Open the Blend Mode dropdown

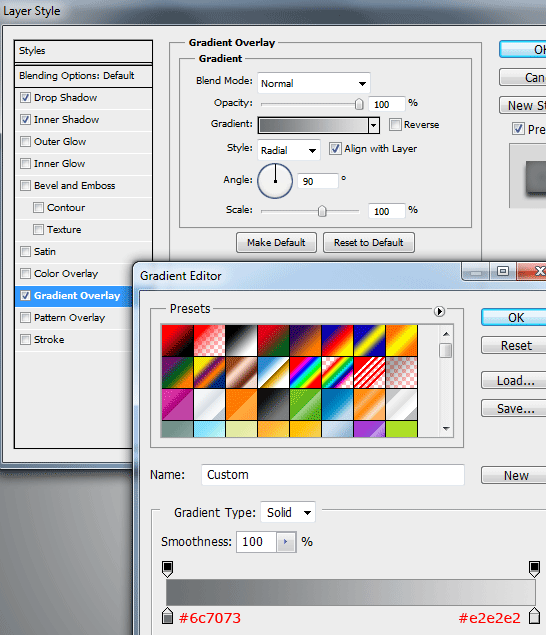pos(314,83)
